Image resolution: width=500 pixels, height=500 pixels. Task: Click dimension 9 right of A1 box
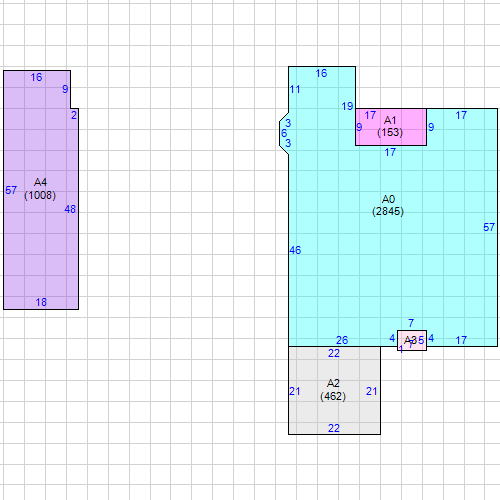coord(431,127)
